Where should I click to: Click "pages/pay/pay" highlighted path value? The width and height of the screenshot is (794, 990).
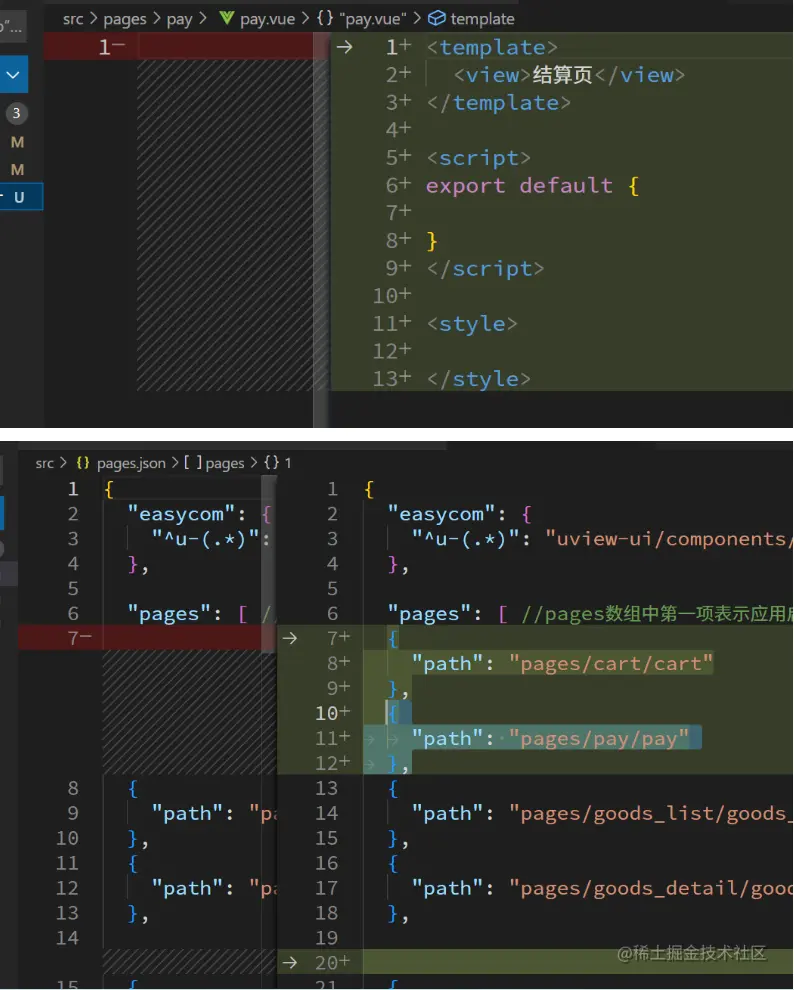point(598,739)
